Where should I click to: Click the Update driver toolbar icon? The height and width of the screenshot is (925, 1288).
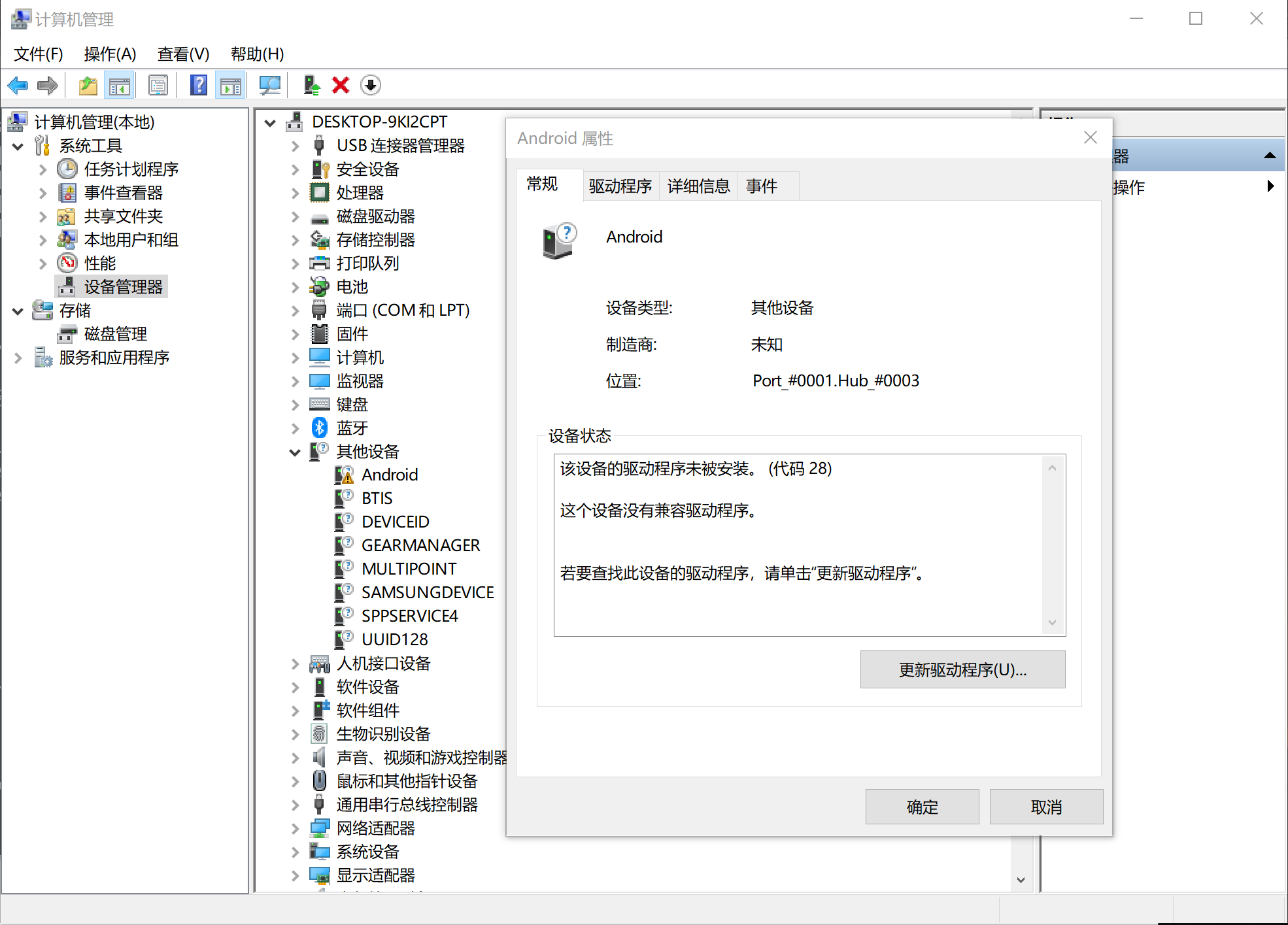[311, 85]
